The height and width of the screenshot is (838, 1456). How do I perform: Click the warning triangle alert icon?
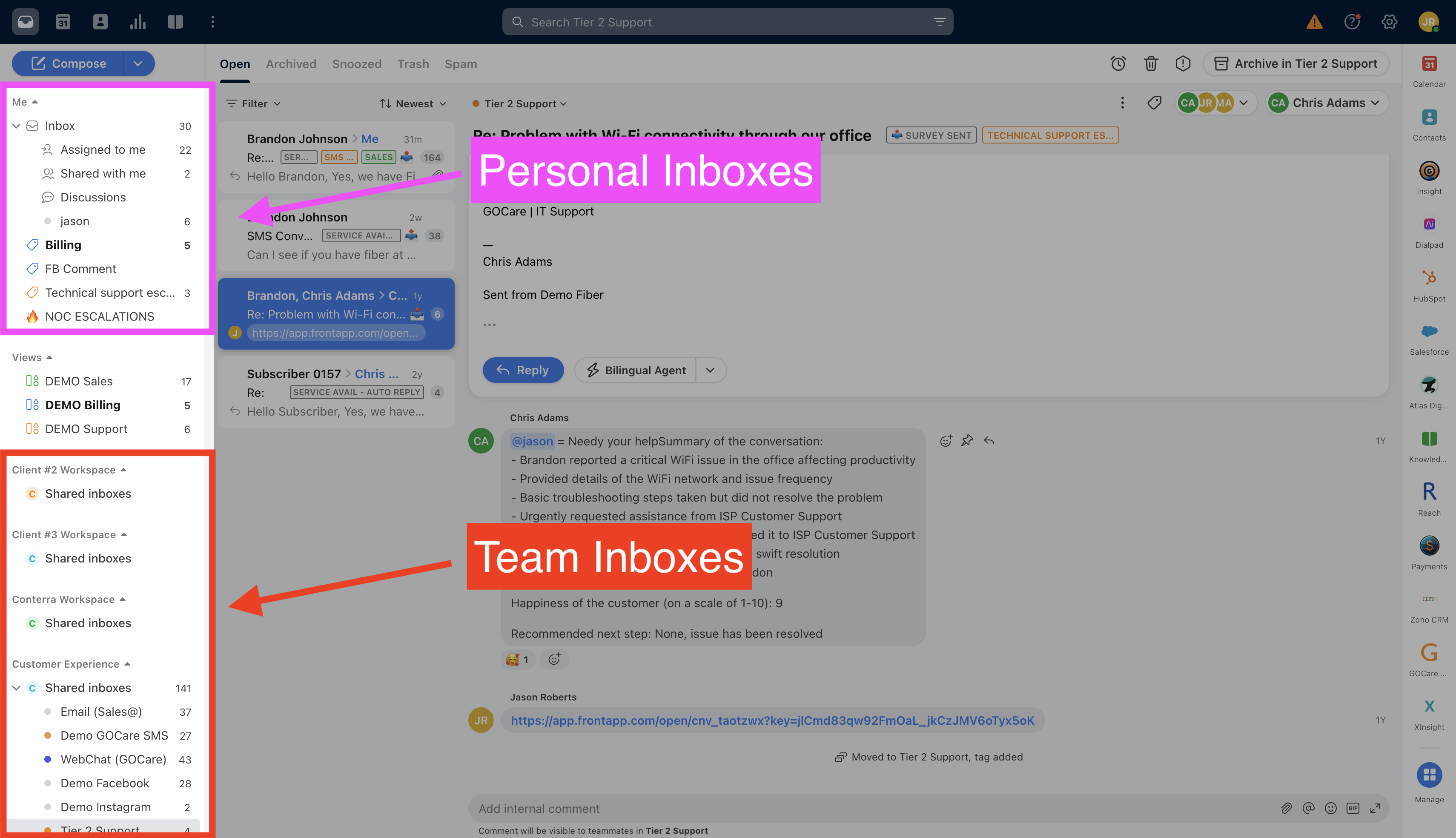click(1314, 22)
